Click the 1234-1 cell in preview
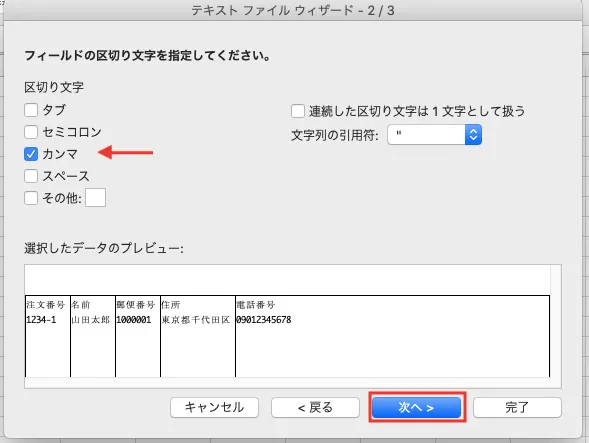Viewport: 589px width, 443px height. pos(41,320)
